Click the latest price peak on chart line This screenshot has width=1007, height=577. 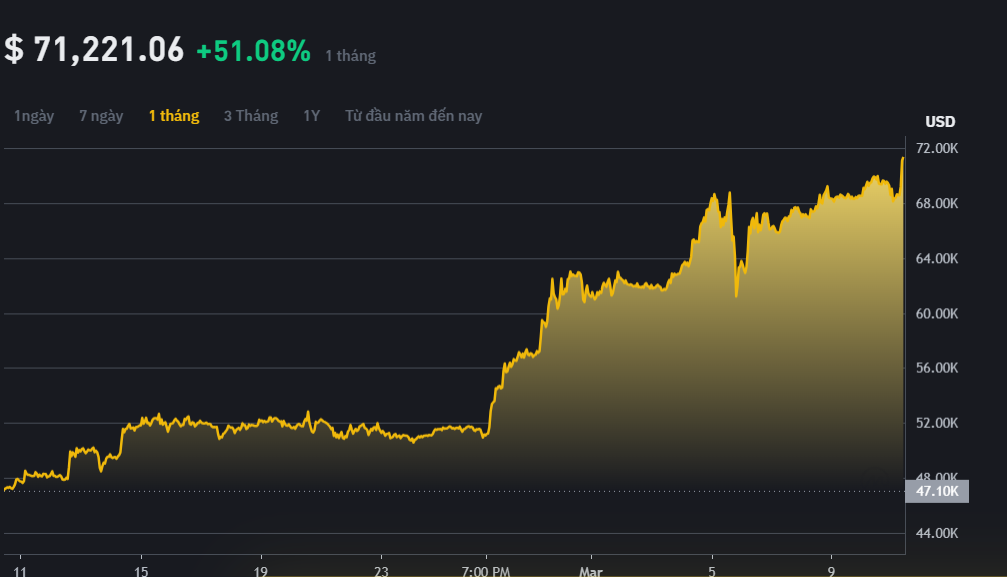(x=902, y=158)
